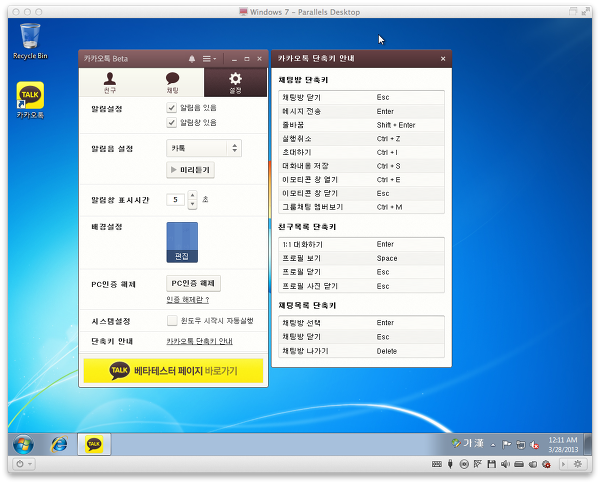Close the 카카오톡 단축키 안내 window
600x484 pixels.
pos(443,59)
